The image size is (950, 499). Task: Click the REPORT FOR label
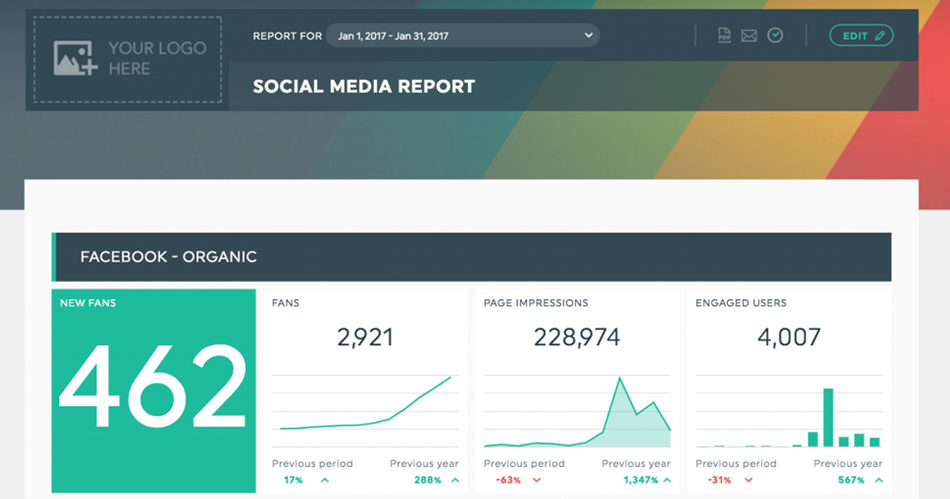pos(287,36)
